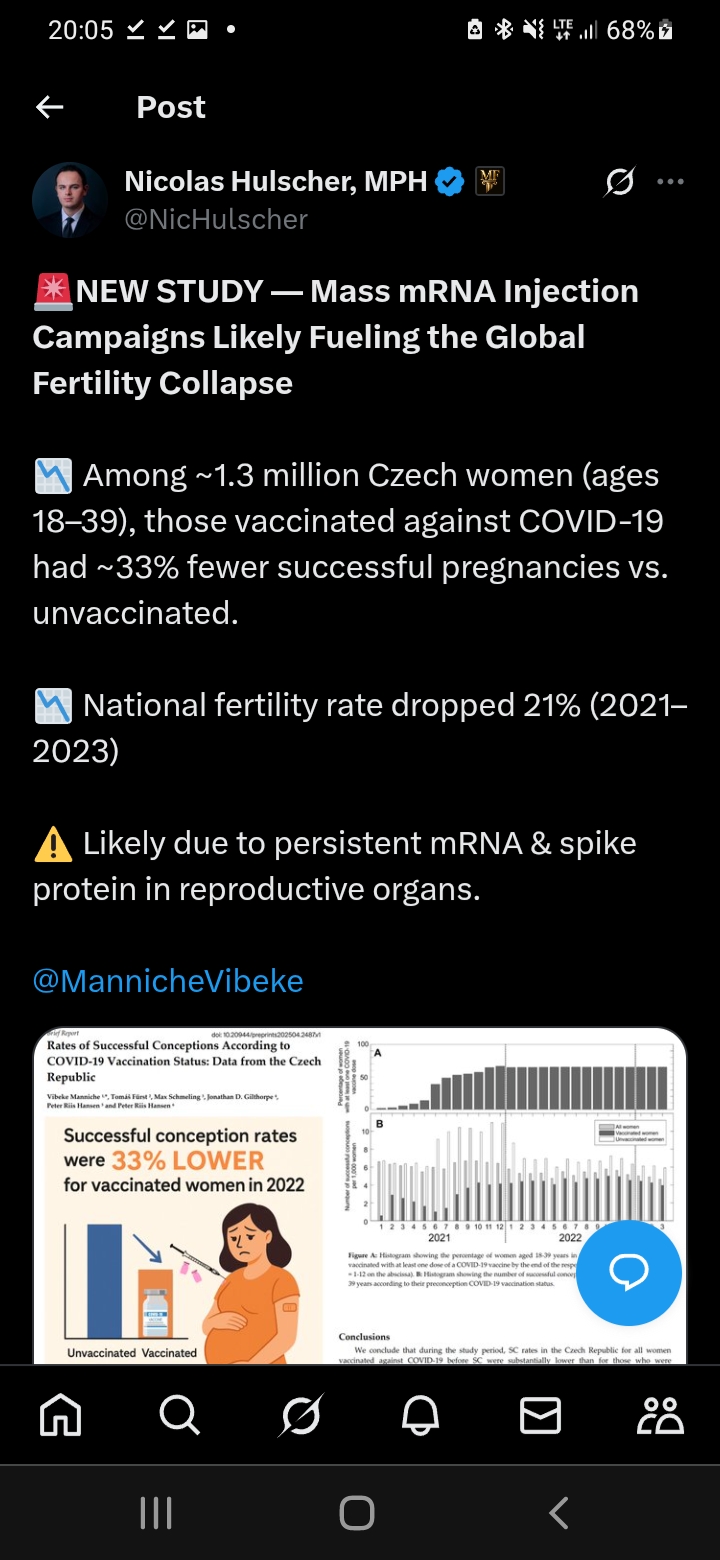
Task: Tap the Android system back button
Action: [x=559, y=1513]
